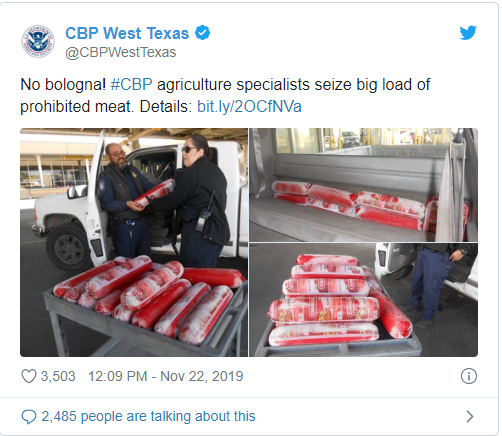Click the "prohibited meat" tweet text

pos(77,107)
